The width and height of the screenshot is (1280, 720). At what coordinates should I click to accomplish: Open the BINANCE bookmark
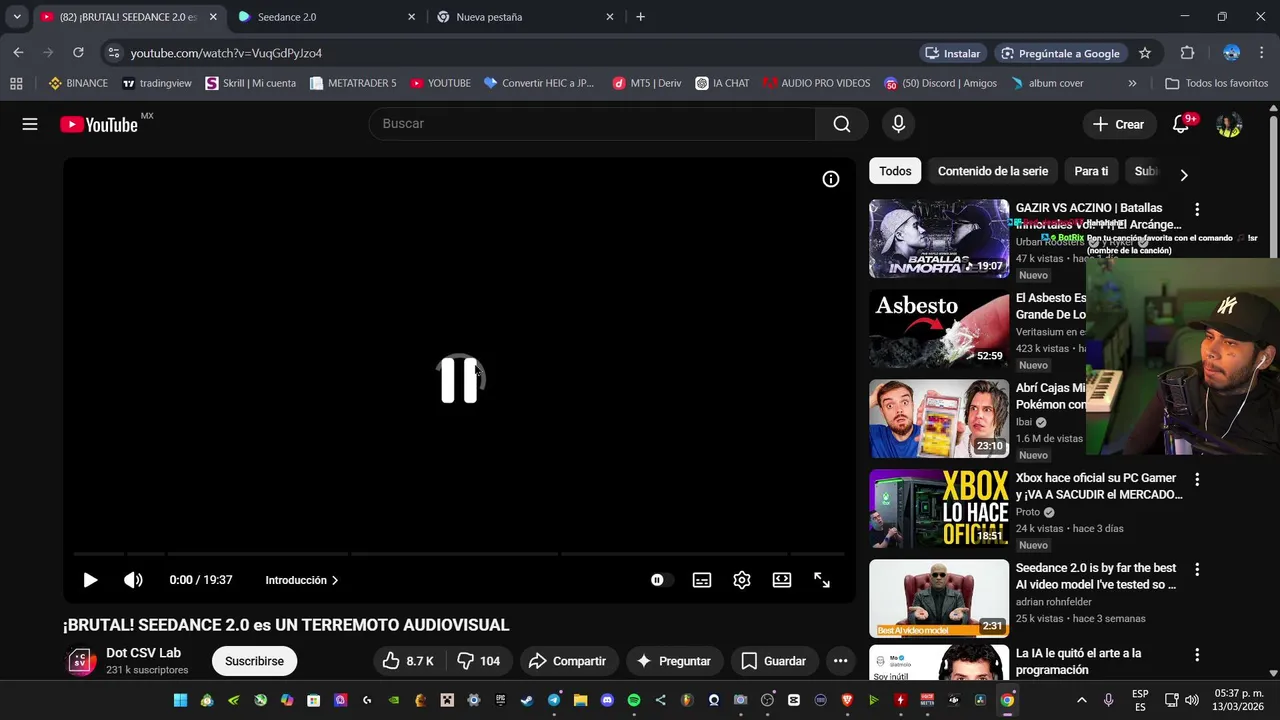coord(78,83)
